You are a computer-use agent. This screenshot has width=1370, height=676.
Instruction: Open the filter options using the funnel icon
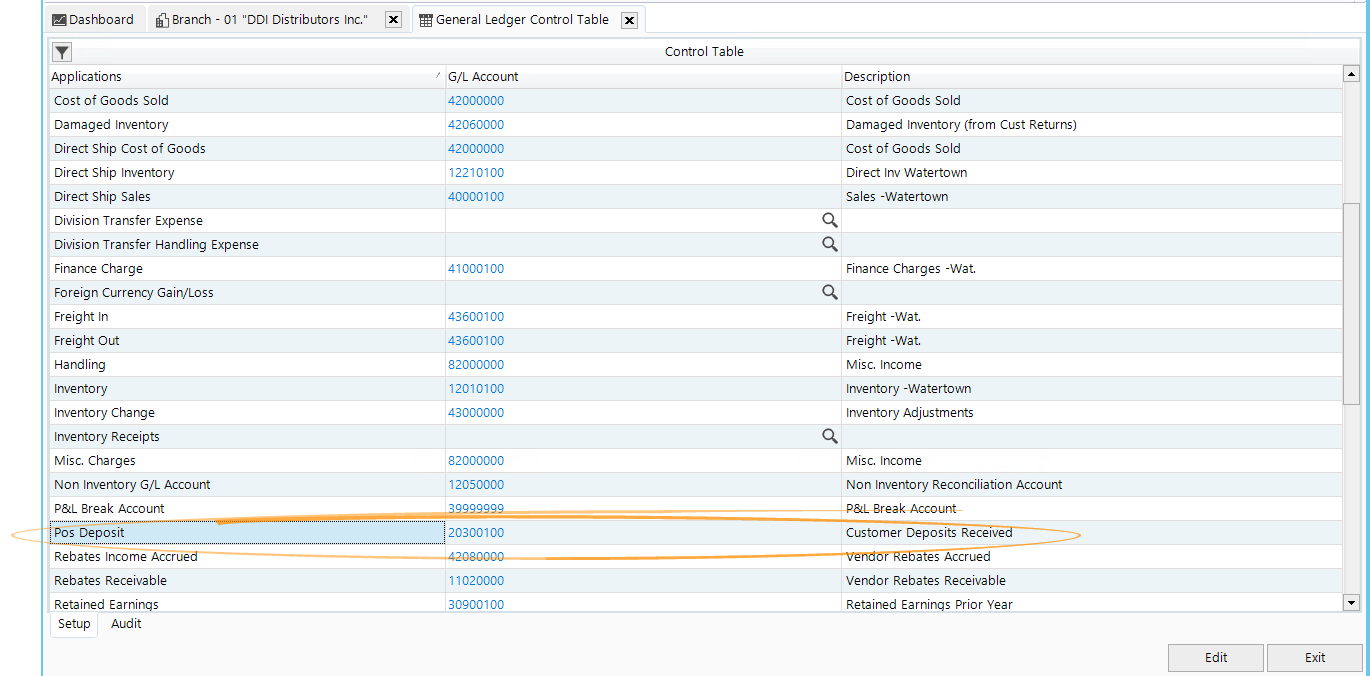pyautogui.click(x=61, y=51)
